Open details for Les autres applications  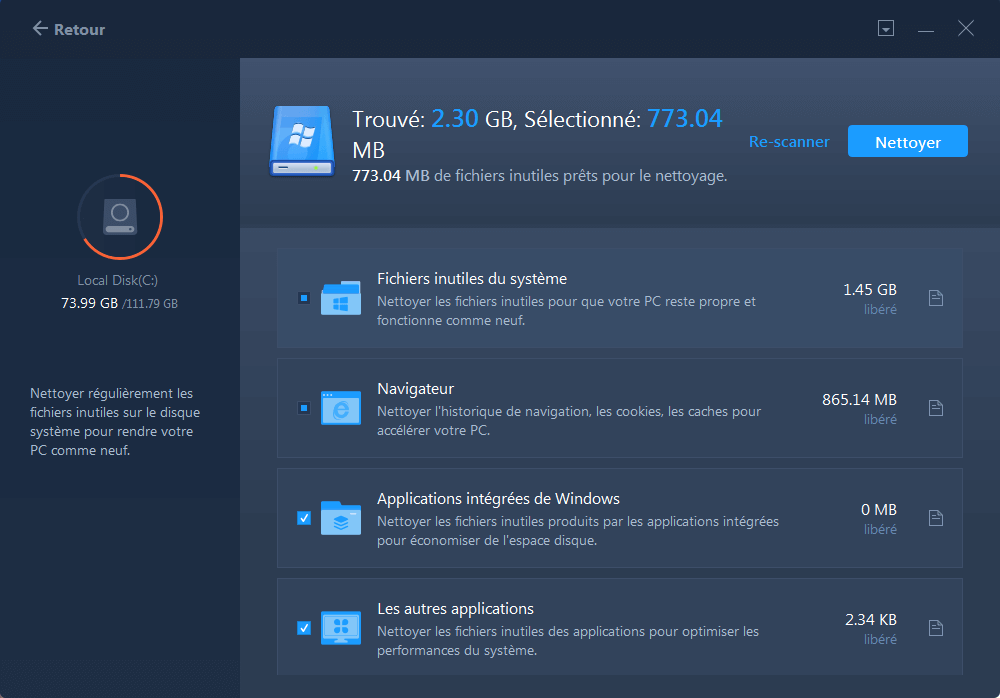click(936, 628)
